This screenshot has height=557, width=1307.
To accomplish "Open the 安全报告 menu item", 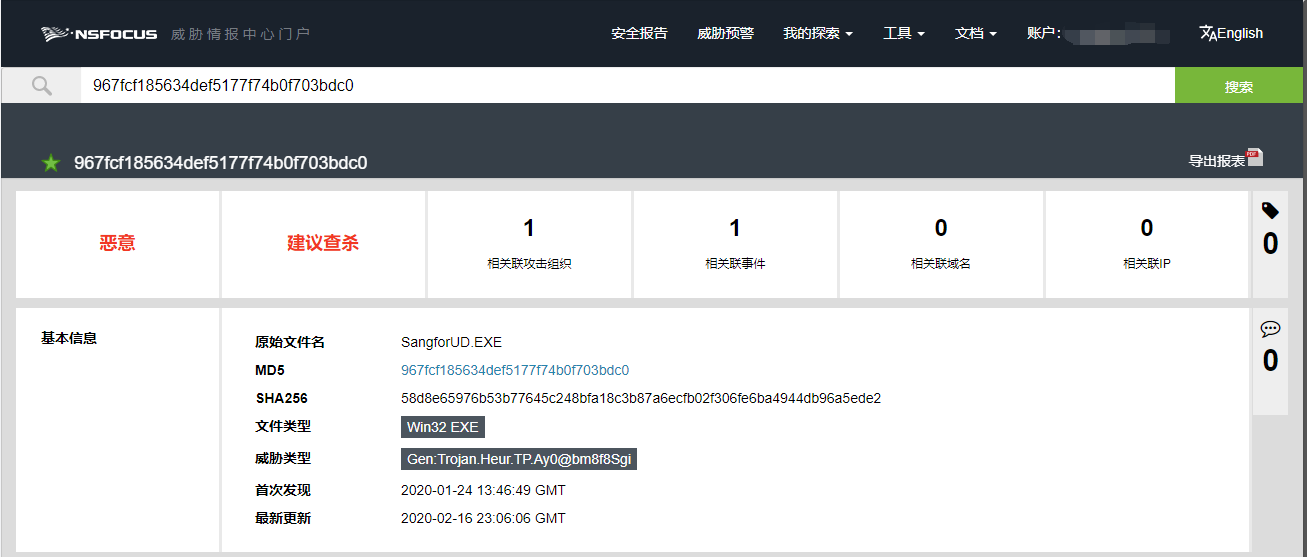I will pyautogui.click(x=639, y=33).
